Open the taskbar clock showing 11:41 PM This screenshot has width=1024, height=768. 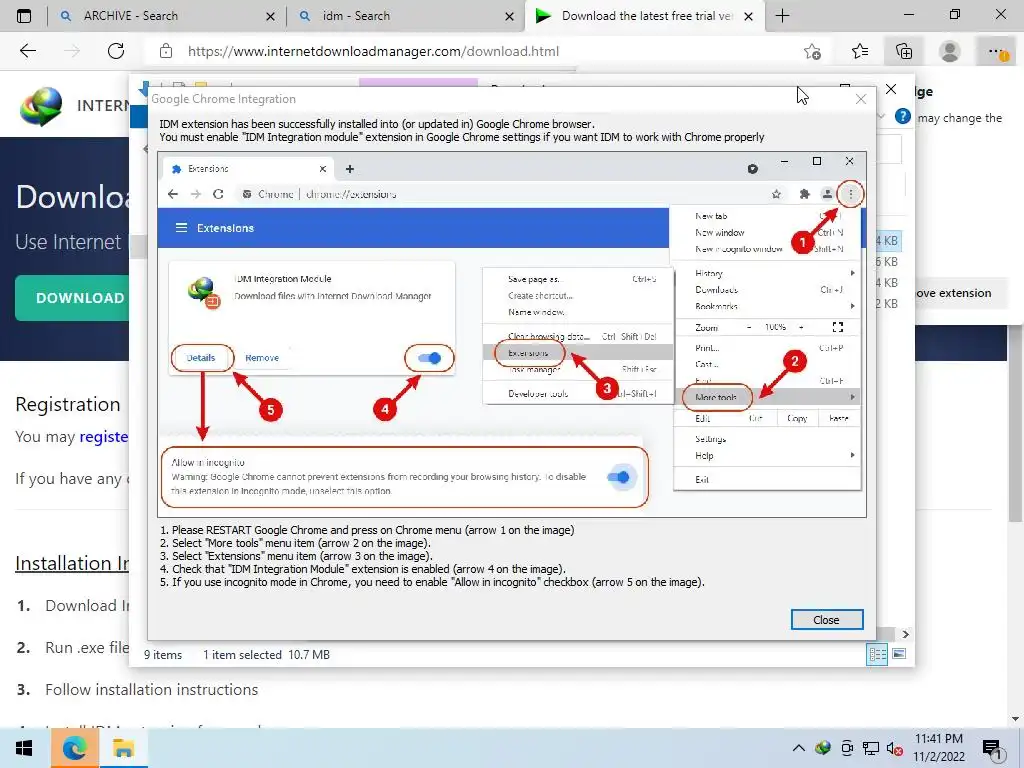pyautogui.click(x=938, y=748)
